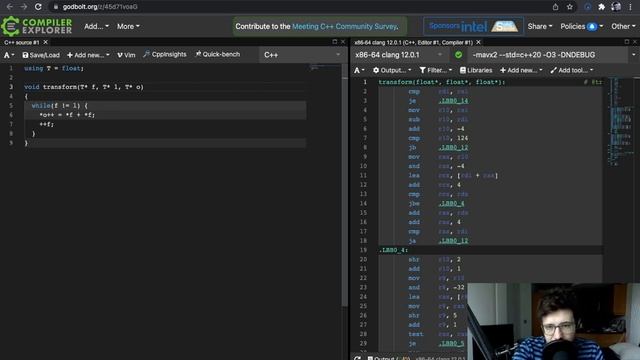640x360 pixels.
Task: Follow .LBB0_5 jump label on line 29
Action: pos(451,343)
